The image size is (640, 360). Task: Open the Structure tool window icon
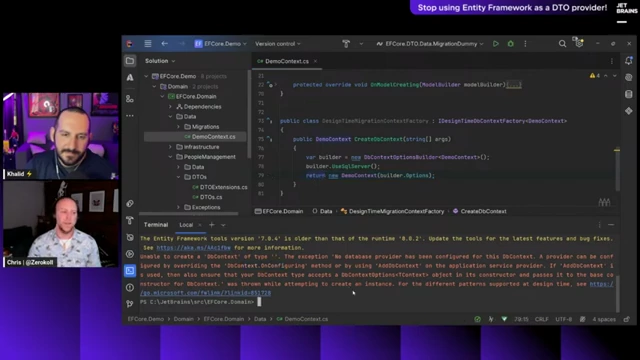(x=130, y=99)
